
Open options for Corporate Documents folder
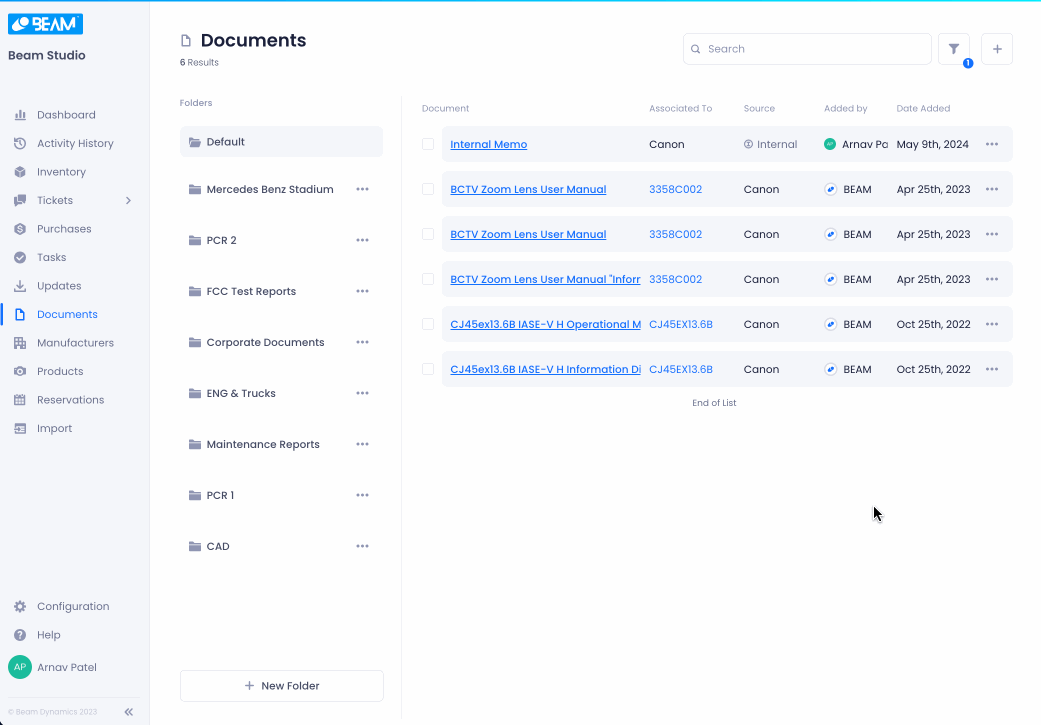362,343
